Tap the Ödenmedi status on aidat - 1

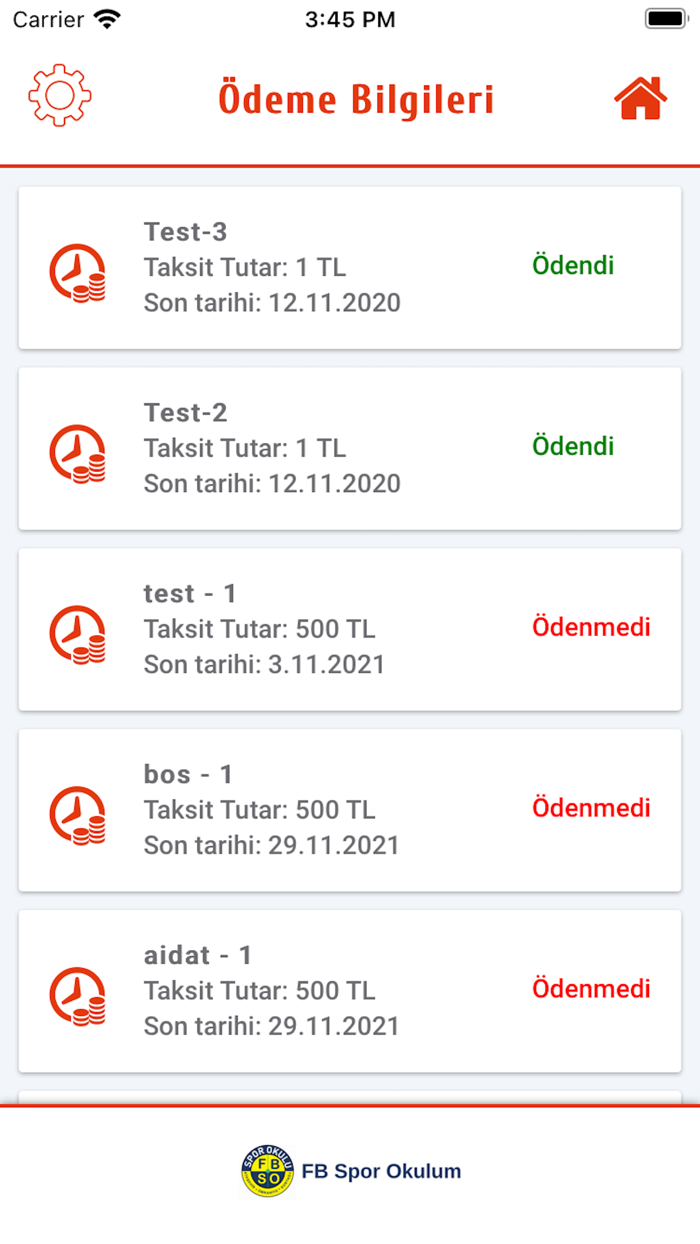(x=592, y=990)
